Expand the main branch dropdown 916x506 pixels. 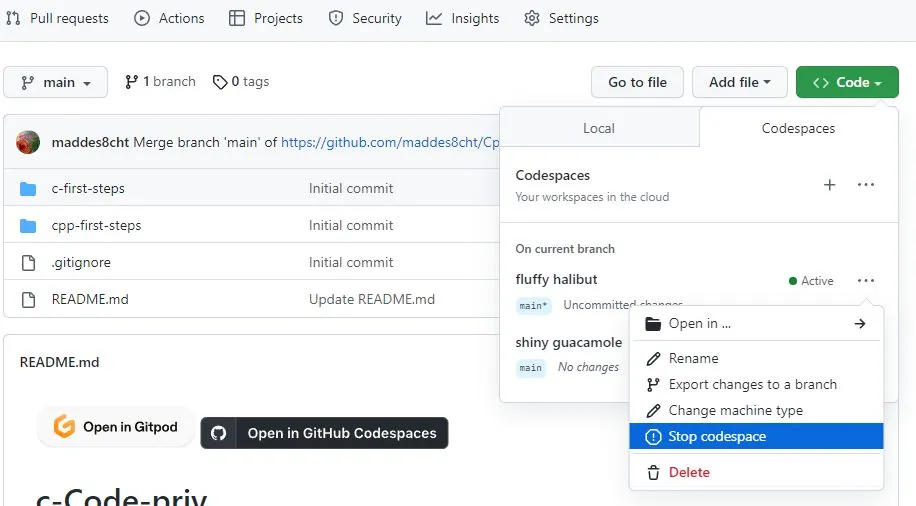point(56,82)
